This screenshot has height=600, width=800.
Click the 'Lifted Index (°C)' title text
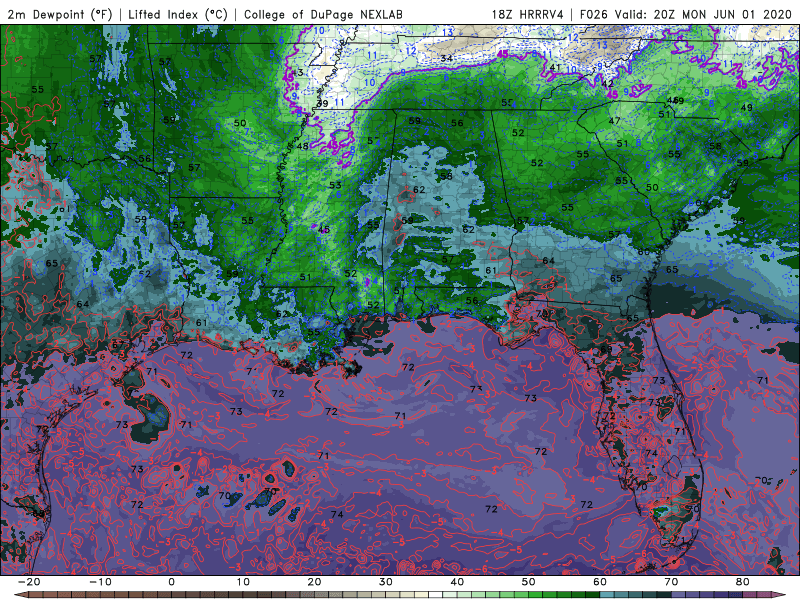[x=178, y=14]
